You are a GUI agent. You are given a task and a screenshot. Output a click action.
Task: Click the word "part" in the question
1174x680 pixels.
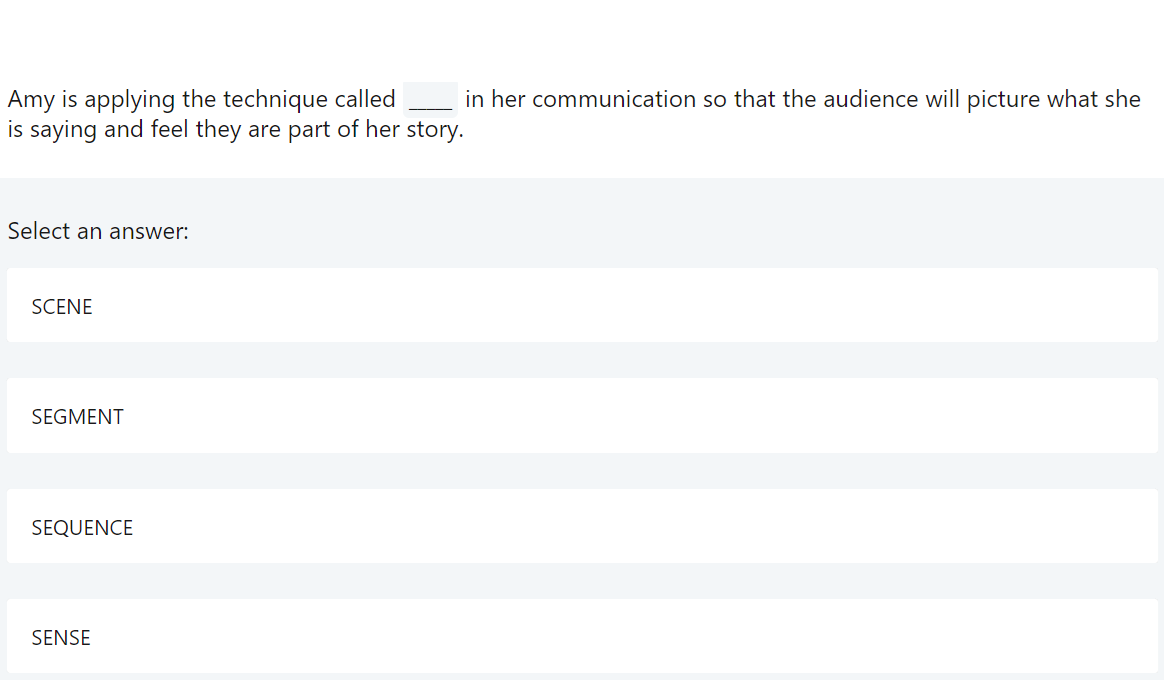tap(309, 131)
